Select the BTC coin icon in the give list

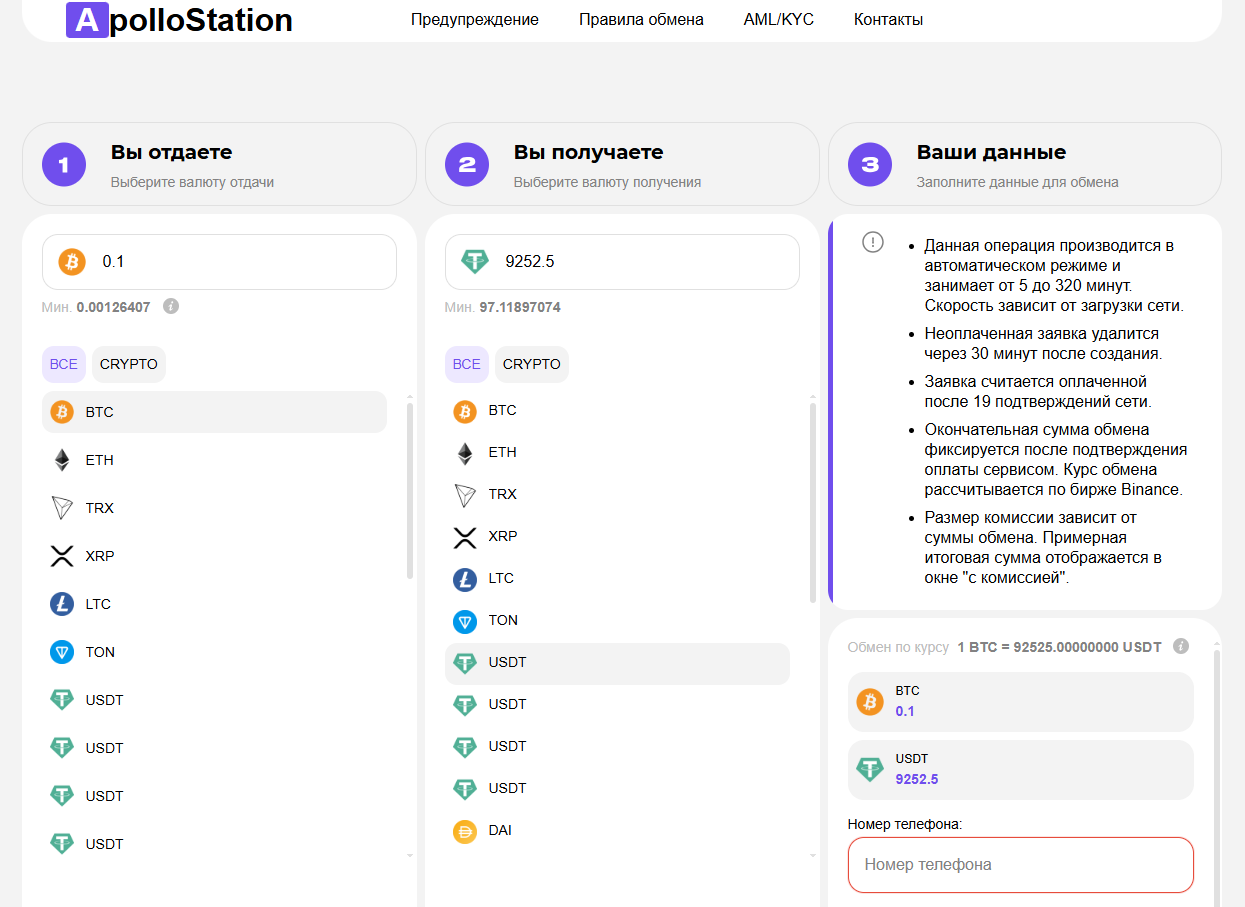pos(62,412)
